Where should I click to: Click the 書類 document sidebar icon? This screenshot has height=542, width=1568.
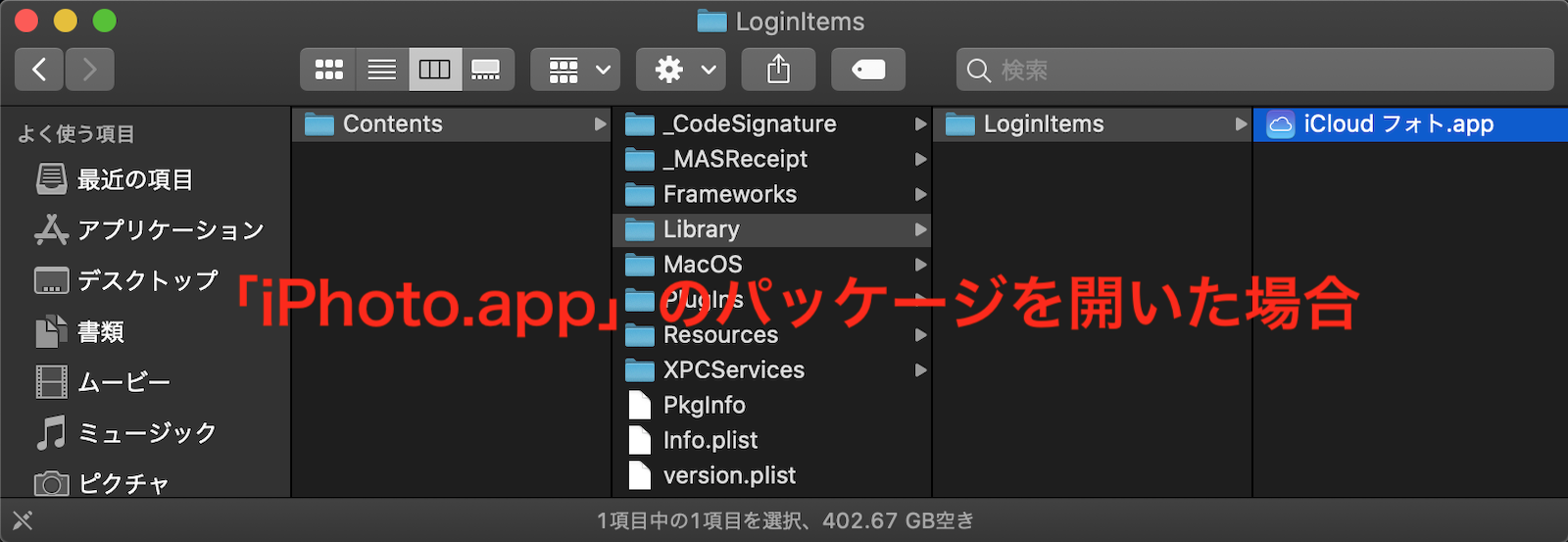click(x=51, y=331)
